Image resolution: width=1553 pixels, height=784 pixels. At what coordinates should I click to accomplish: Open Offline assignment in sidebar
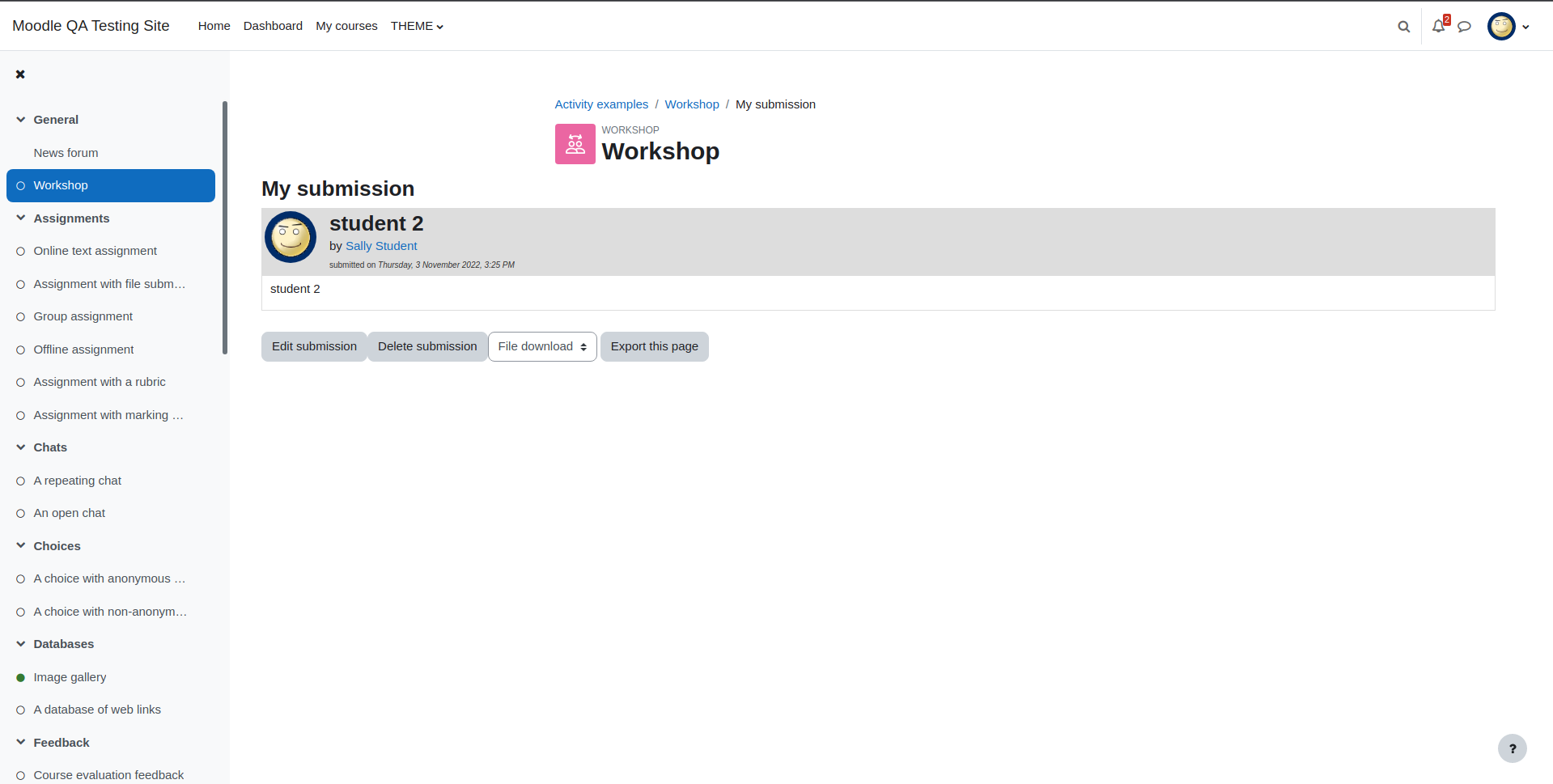click(x=83, y=350)
